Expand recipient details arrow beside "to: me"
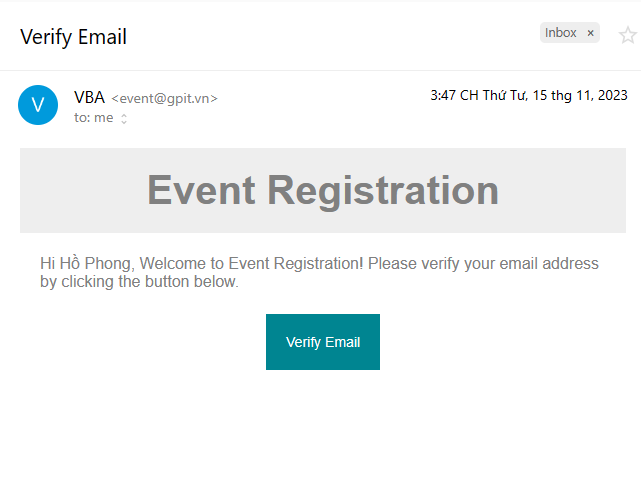 tap(124, 119)
